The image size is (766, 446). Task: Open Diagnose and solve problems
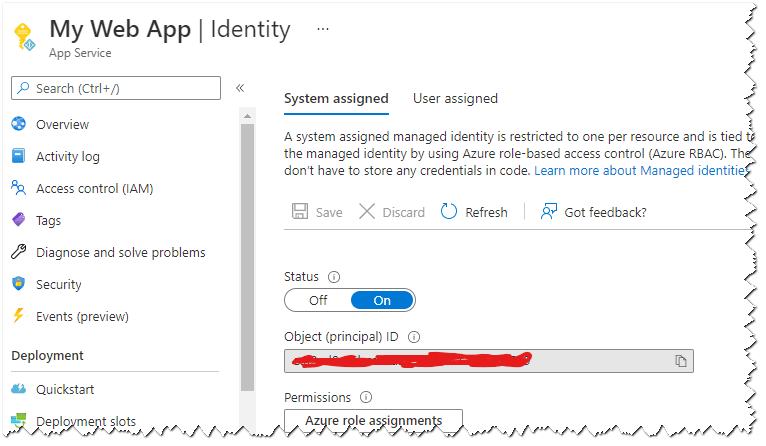(x=121, y=253)
